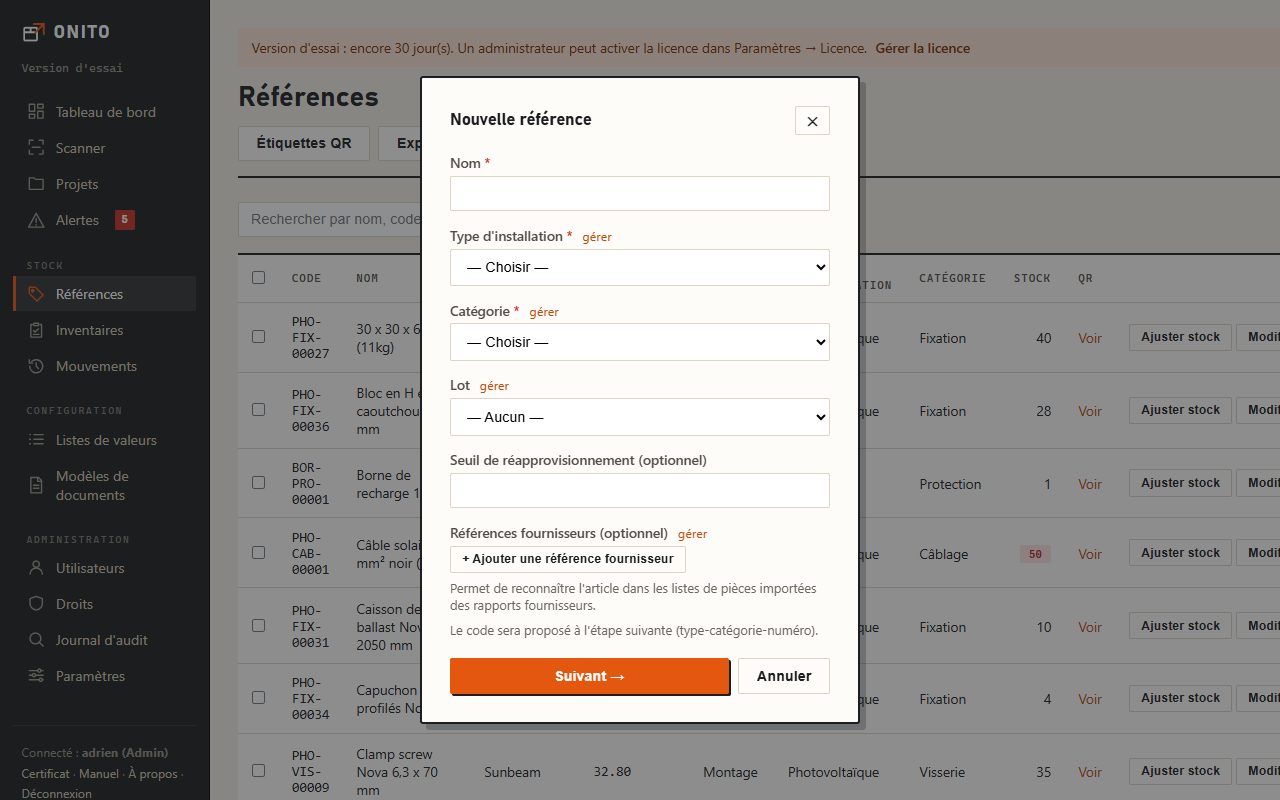The height and width of the screenshot is (800, 1280).
Task: Tick the select-all checkbox in table header
Action: click(x=259, y=277)
